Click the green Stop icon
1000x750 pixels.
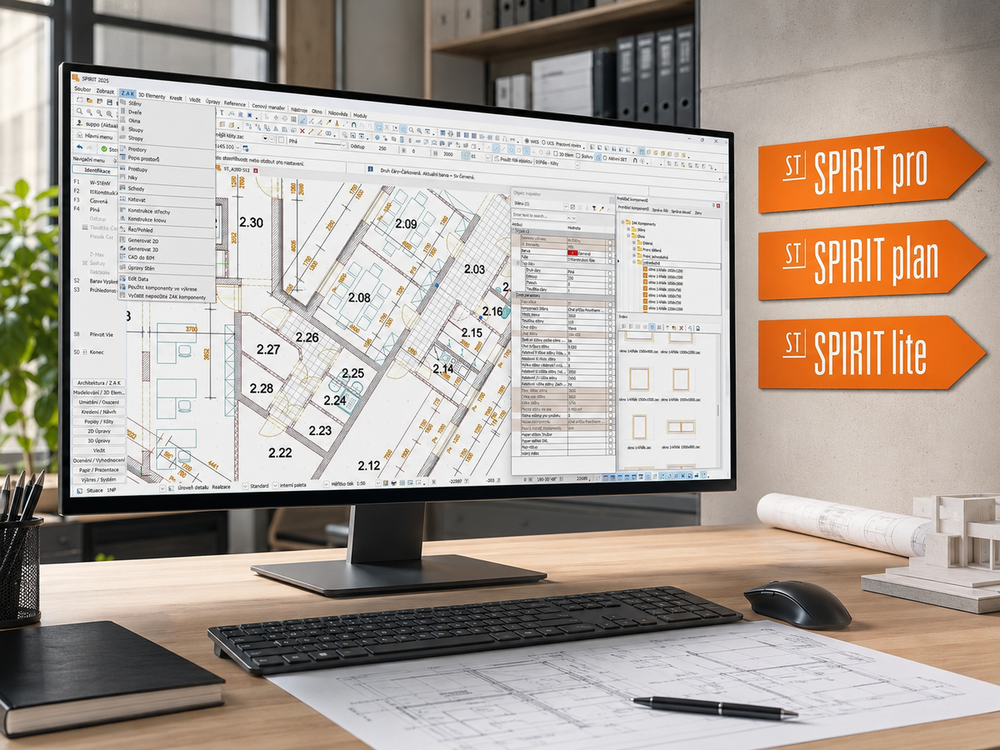pos(104,149)
